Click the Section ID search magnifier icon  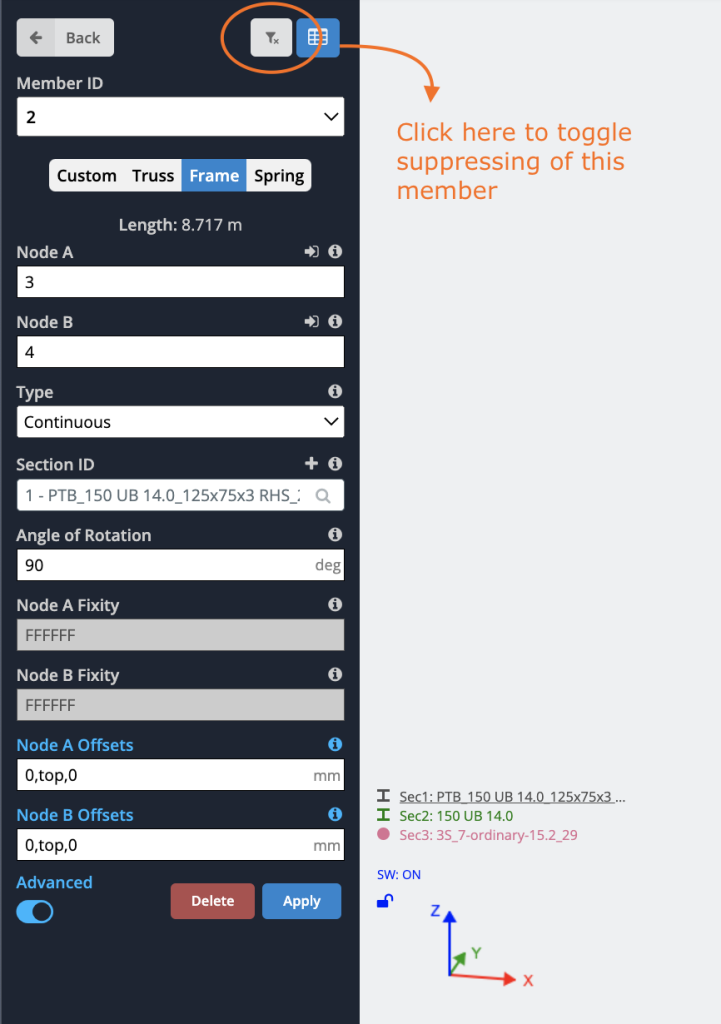pyautogui.click(x=323, y=495)
